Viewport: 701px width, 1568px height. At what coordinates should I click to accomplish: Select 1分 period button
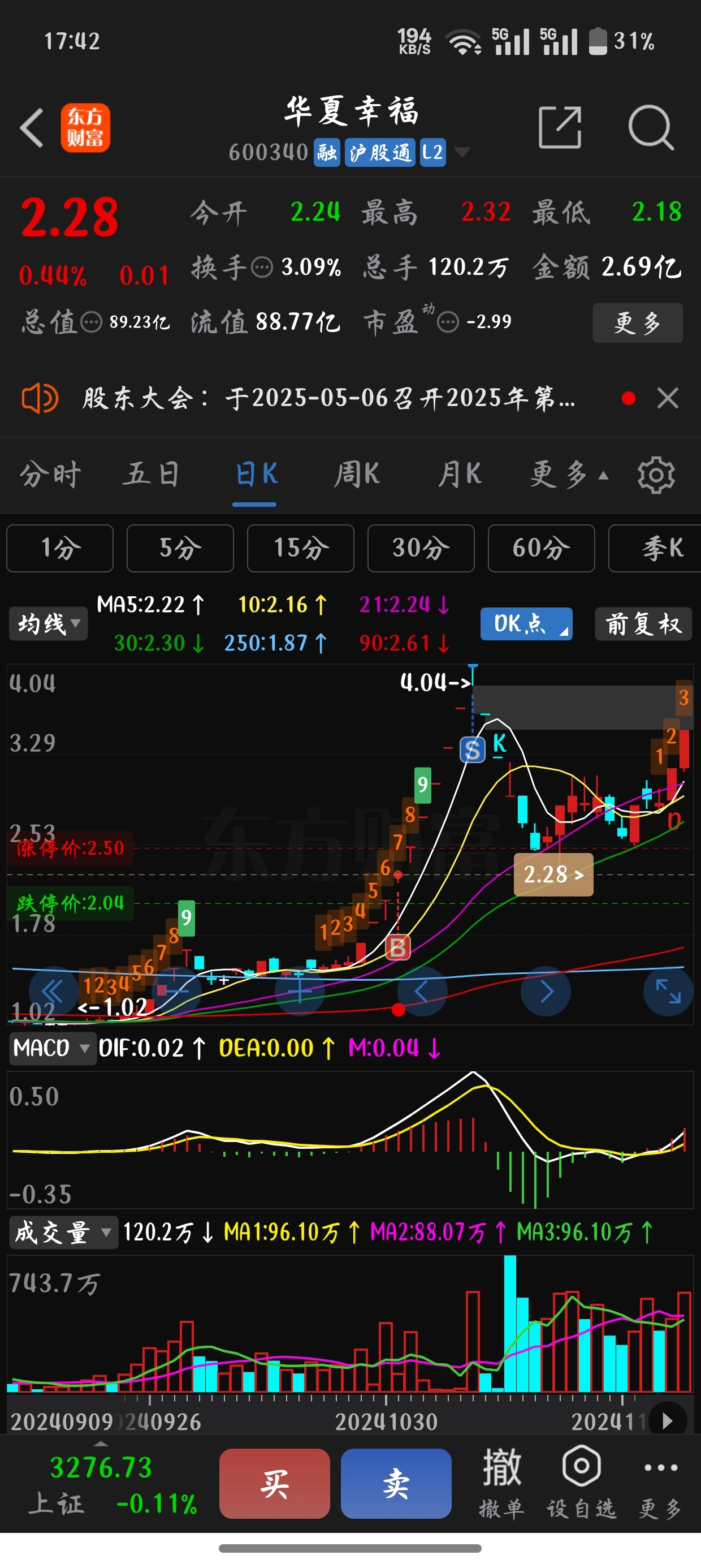pos(60,549)
